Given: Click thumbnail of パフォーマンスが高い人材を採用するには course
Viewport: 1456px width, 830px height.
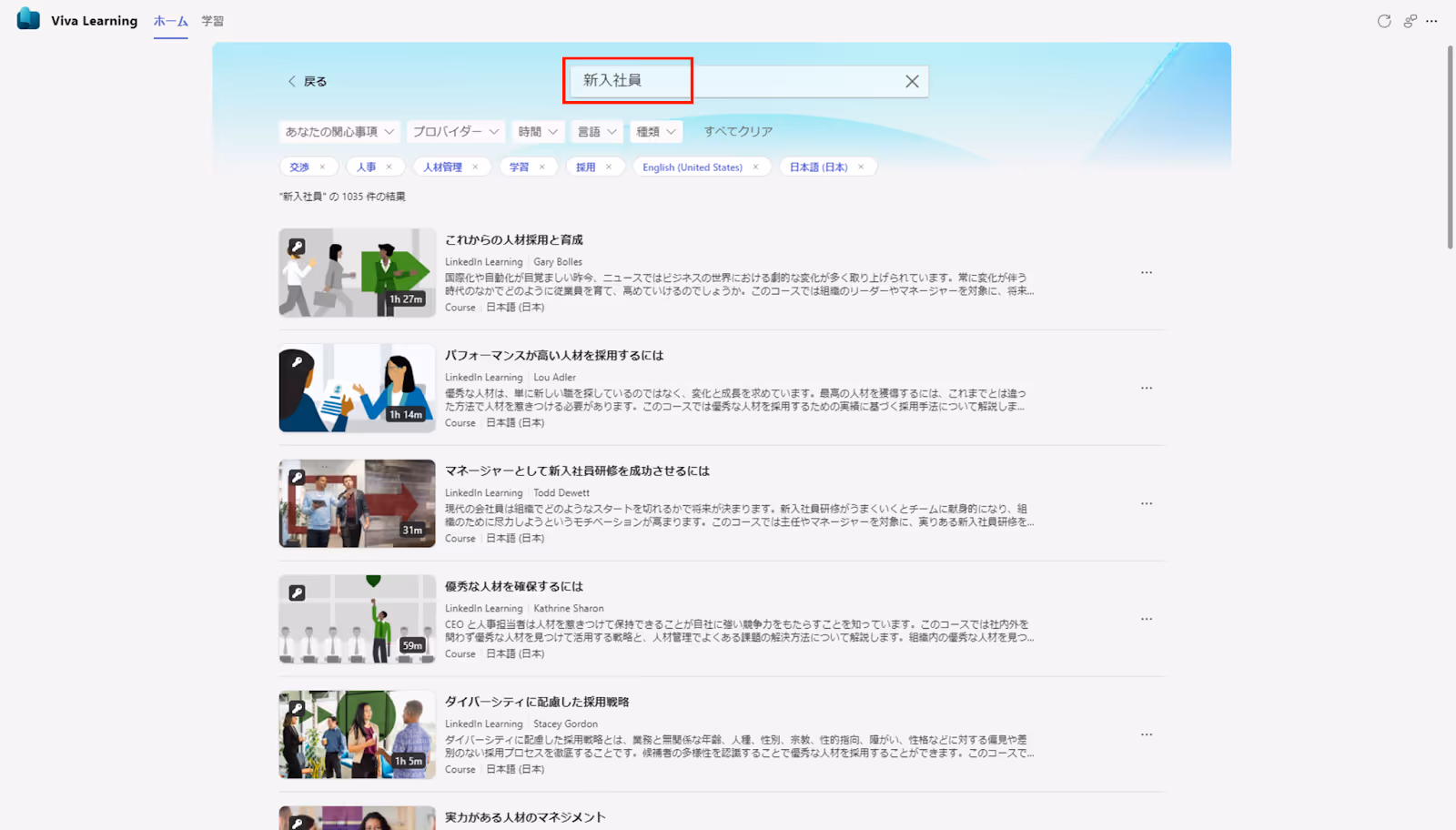Looking at the screenshot, I should tap(357, 389).
